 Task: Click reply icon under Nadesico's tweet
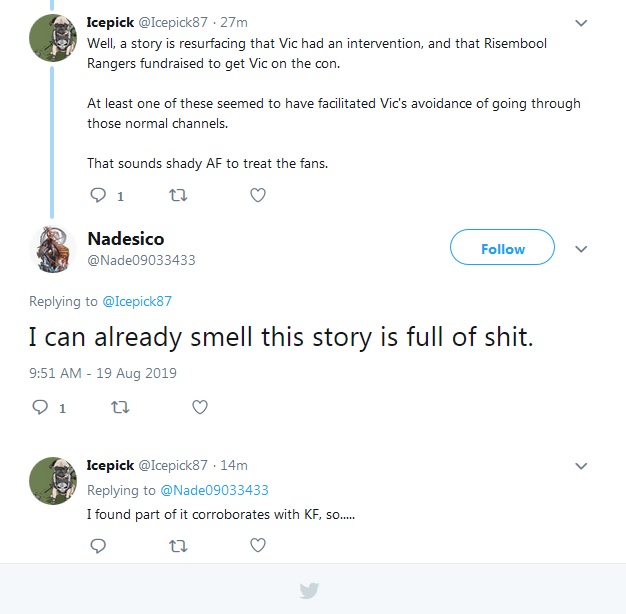(40, 407)
